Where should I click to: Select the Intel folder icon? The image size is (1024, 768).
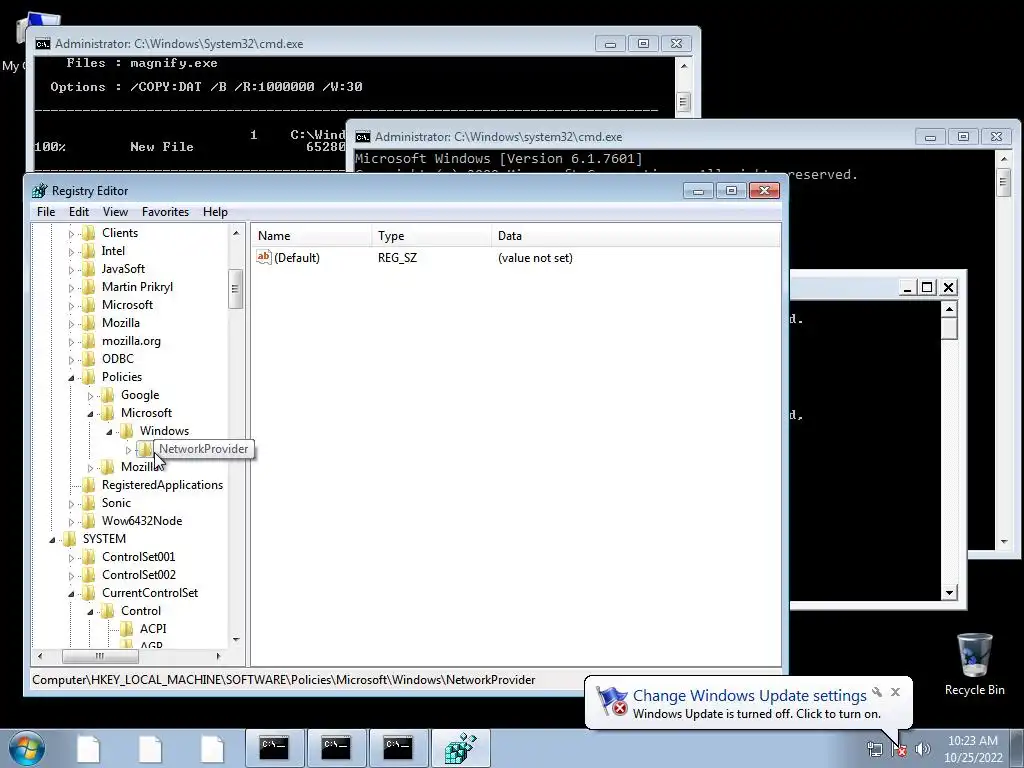point(88,251)
